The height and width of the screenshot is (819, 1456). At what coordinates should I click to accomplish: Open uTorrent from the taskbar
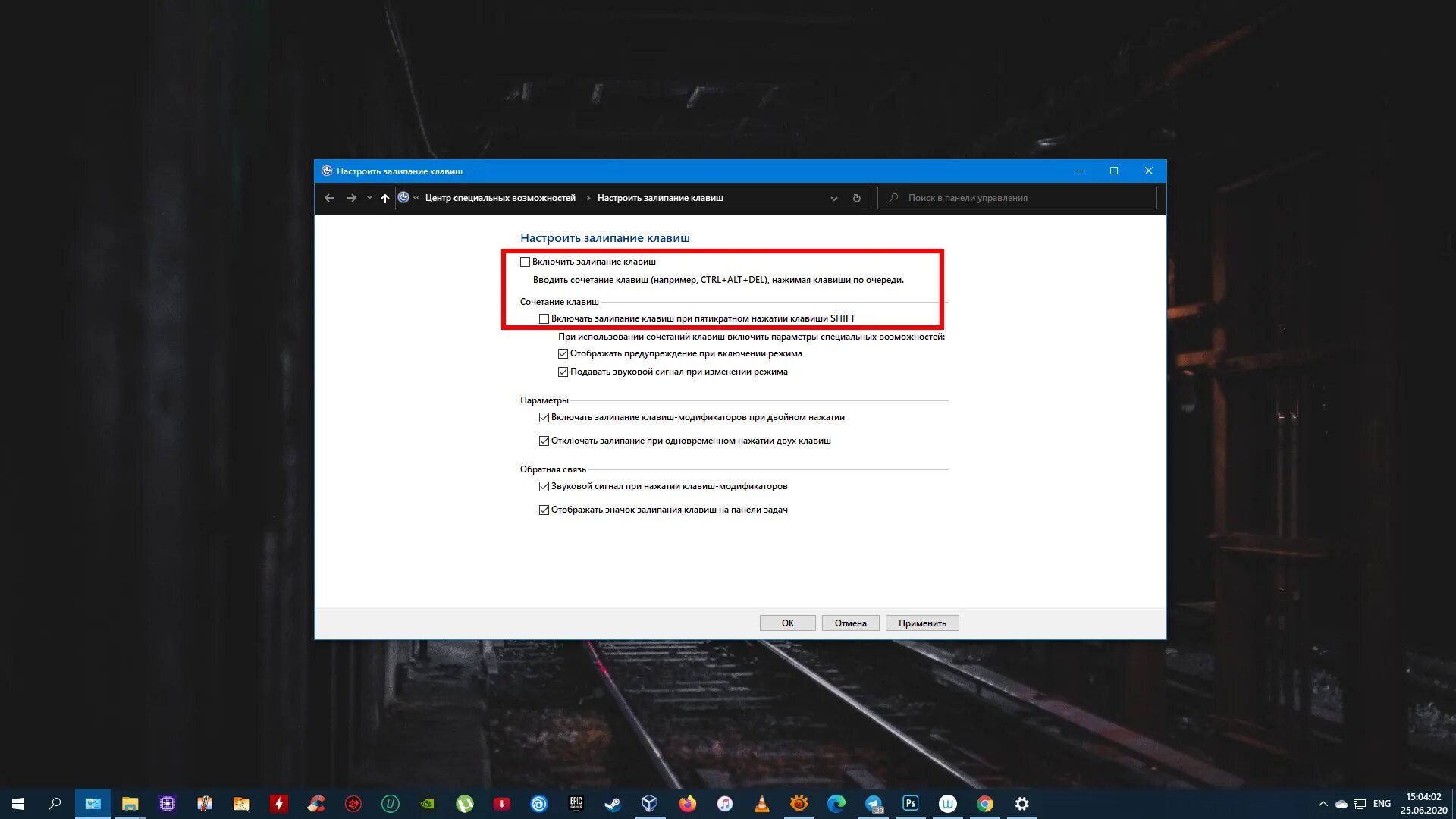coord(465,804)
